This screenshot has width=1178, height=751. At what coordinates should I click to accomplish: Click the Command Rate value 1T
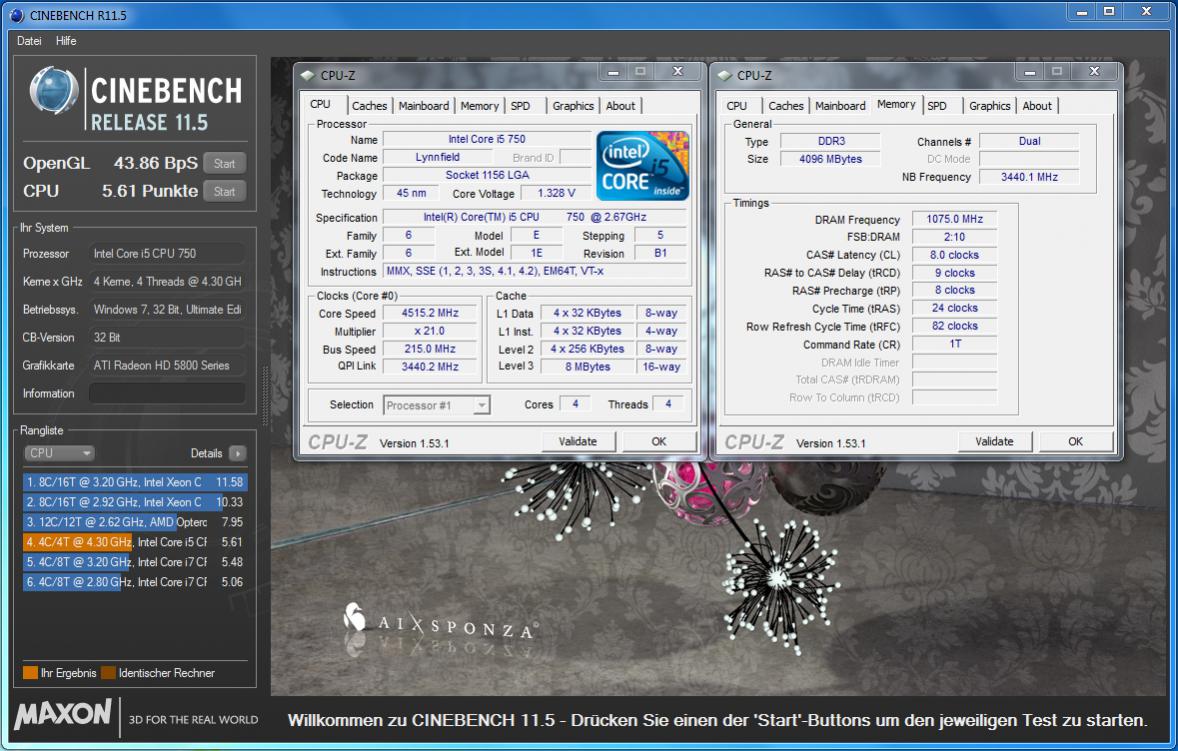tap(954, 344)
